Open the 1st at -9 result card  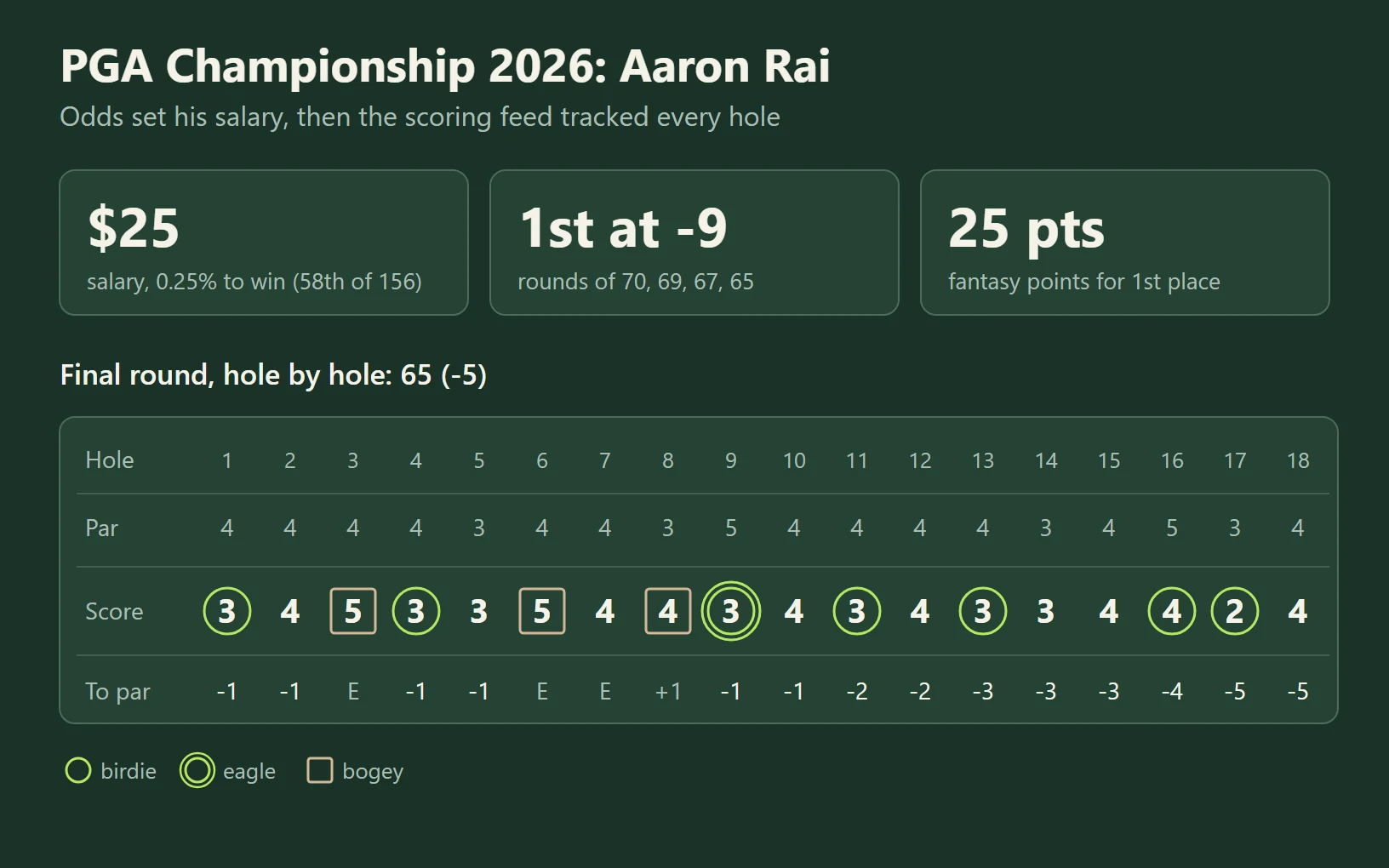click(694, 243)
